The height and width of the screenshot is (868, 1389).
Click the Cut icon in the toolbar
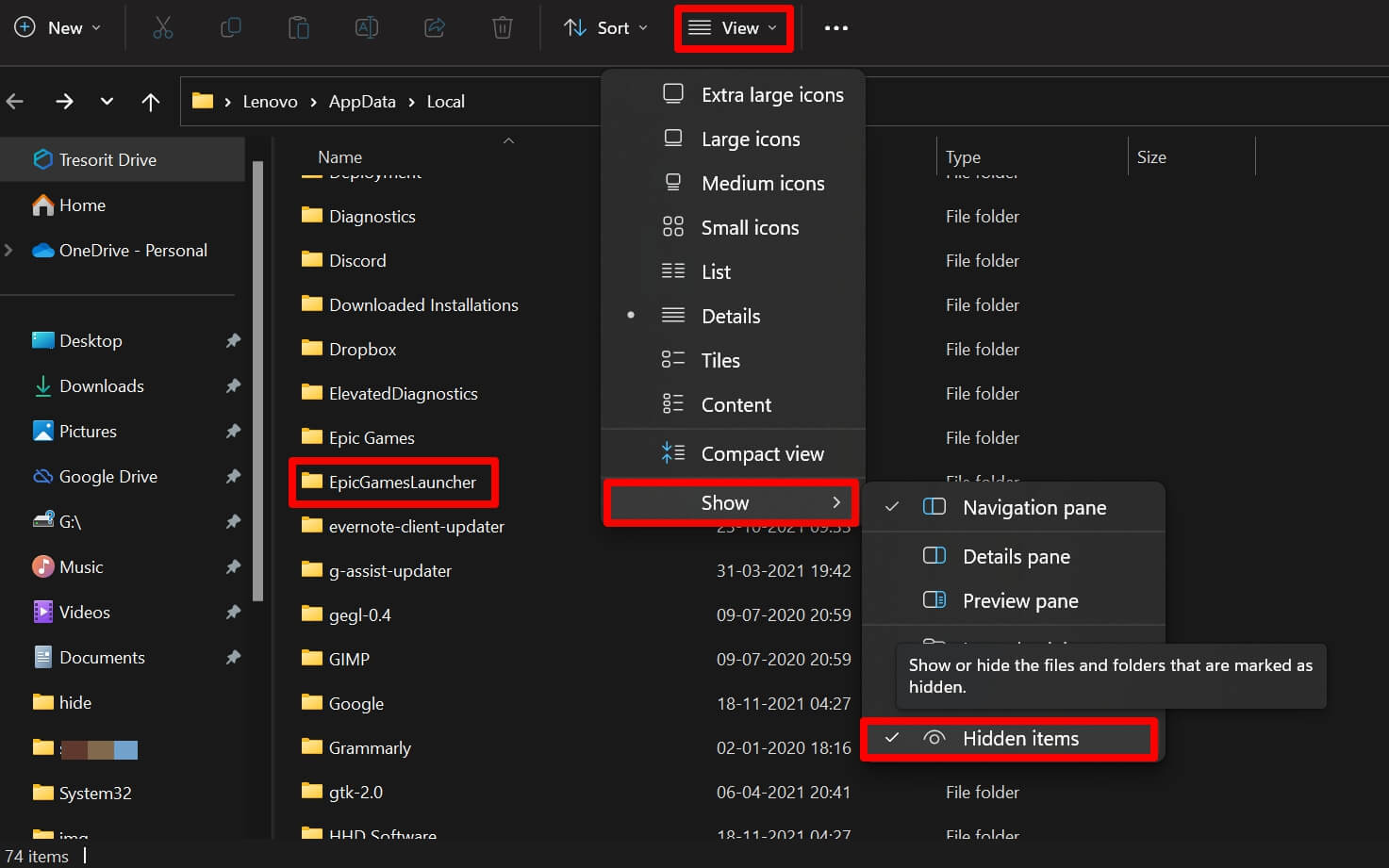click(x=163, y=27)
